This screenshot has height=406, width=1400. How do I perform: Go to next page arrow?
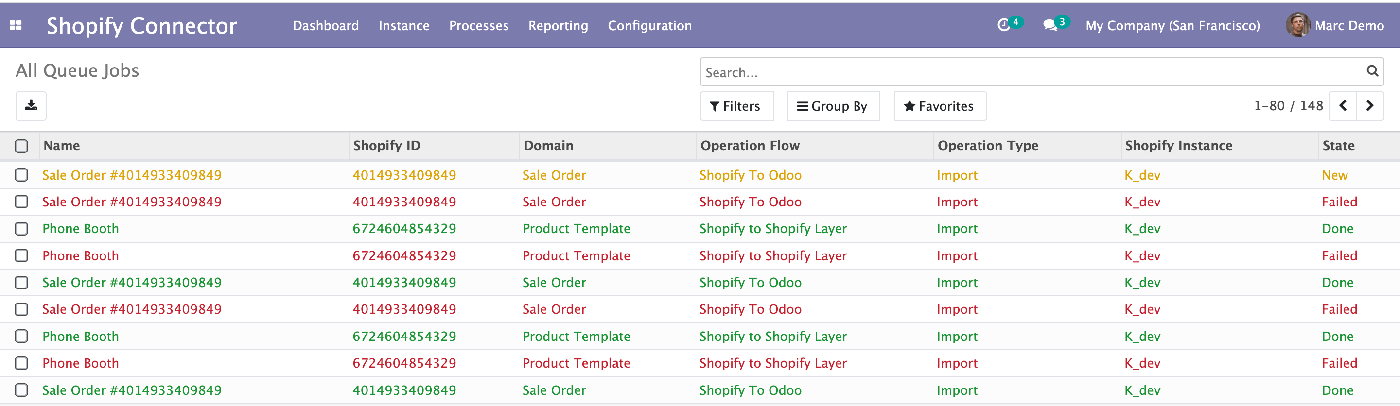[1370, 105]
